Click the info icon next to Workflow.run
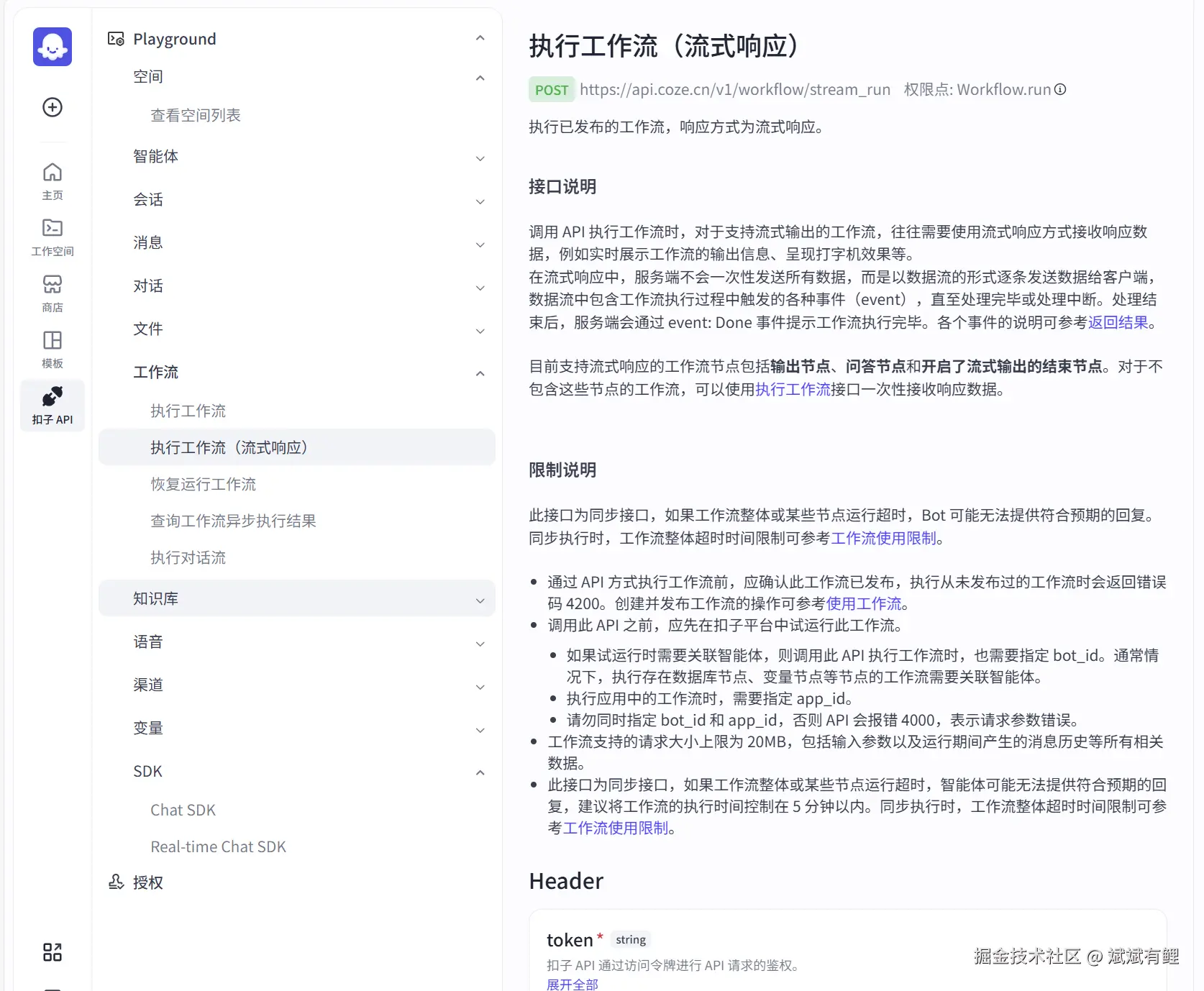The height and width of the screenshot is (991, 1204). click(1060, 89)
